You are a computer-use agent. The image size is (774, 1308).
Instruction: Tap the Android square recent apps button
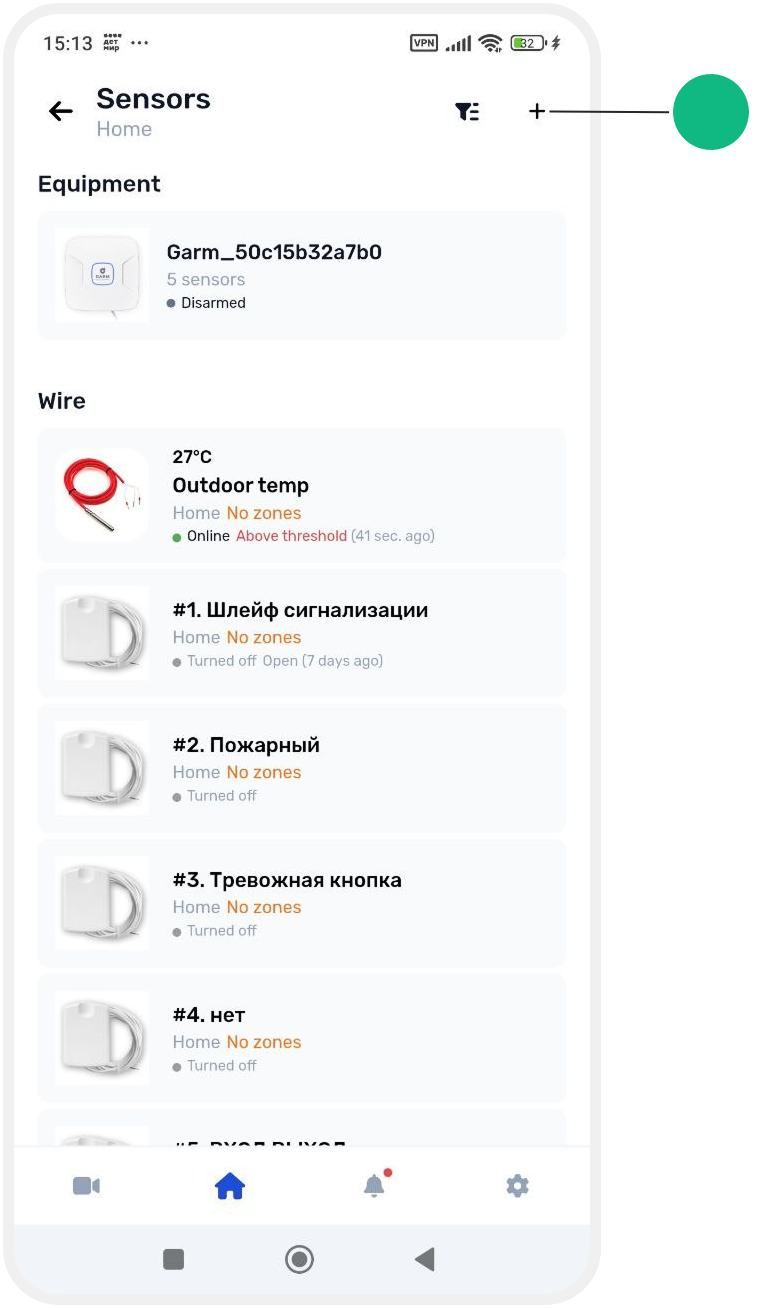174,1259
